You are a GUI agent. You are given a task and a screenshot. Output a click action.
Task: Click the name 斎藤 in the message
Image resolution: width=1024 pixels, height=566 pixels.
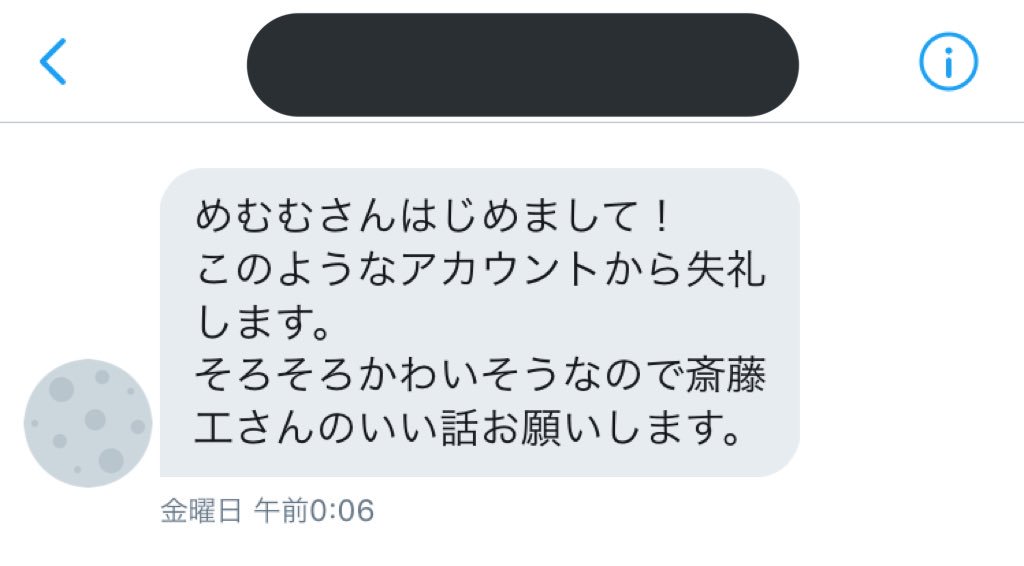point(725,376)
